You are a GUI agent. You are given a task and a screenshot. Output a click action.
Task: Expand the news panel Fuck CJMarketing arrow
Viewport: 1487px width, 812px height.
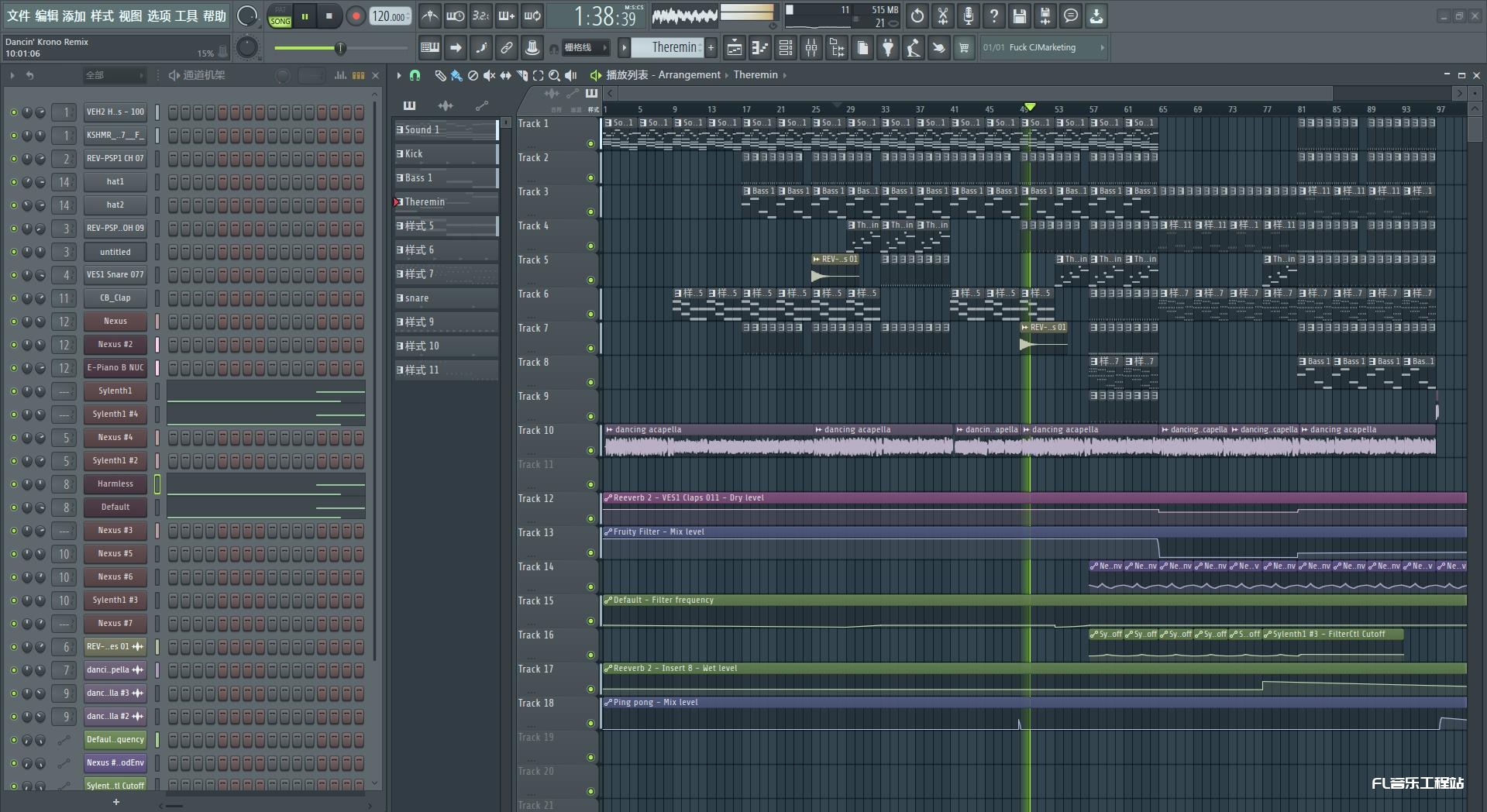(x=1102, y=48)
